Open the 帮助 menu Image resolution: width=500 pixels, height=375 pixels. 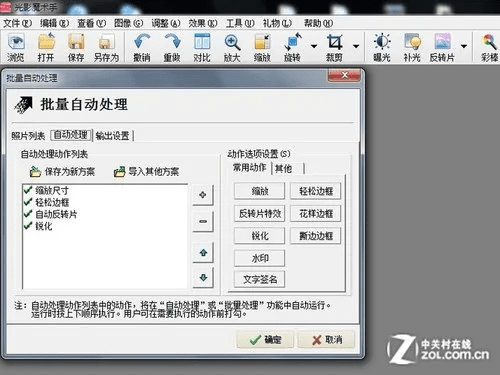click(318, 23)
